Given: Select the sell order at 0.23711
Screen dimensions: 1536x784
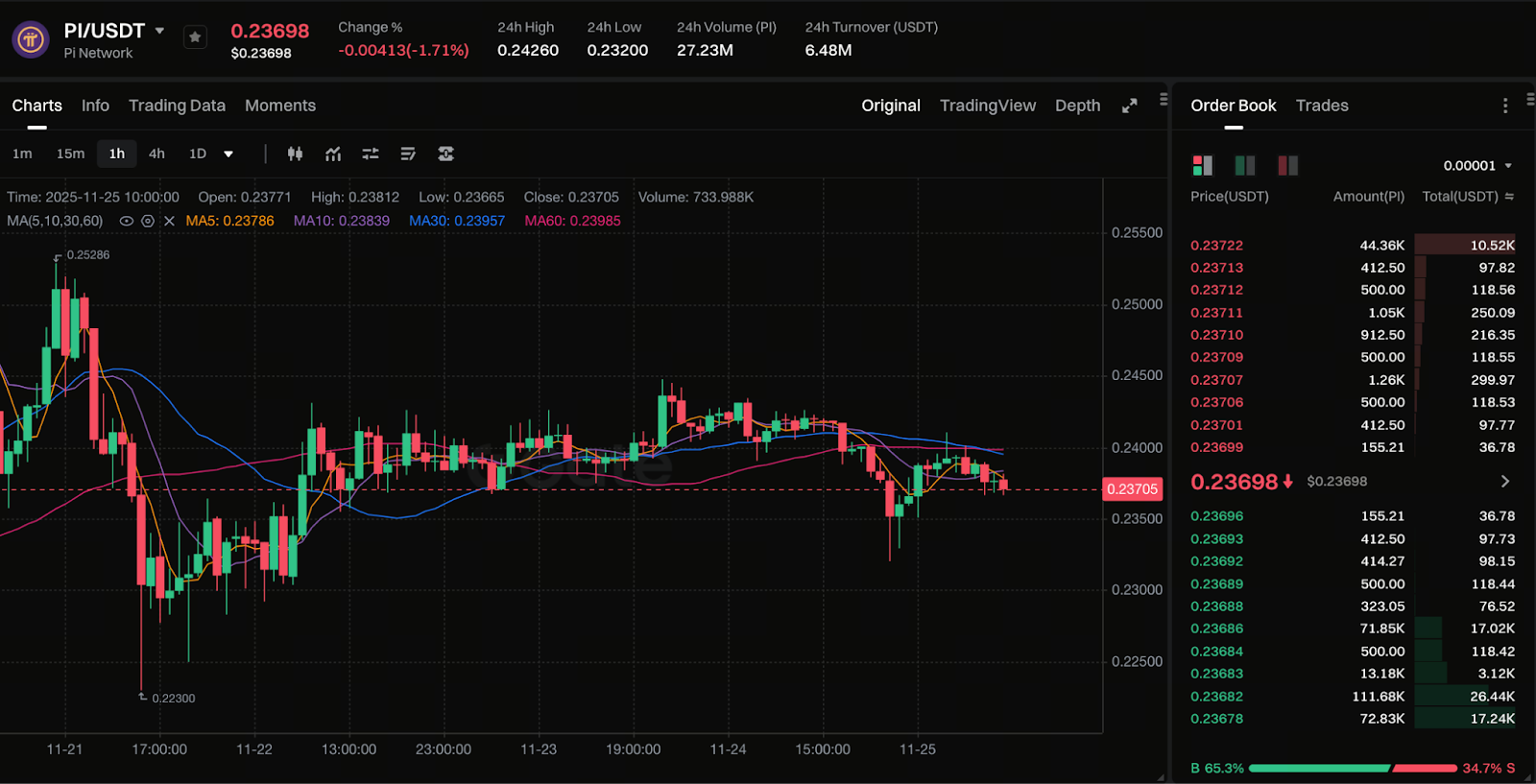Looking at the screenshot, I should [x=1353, y=313].
